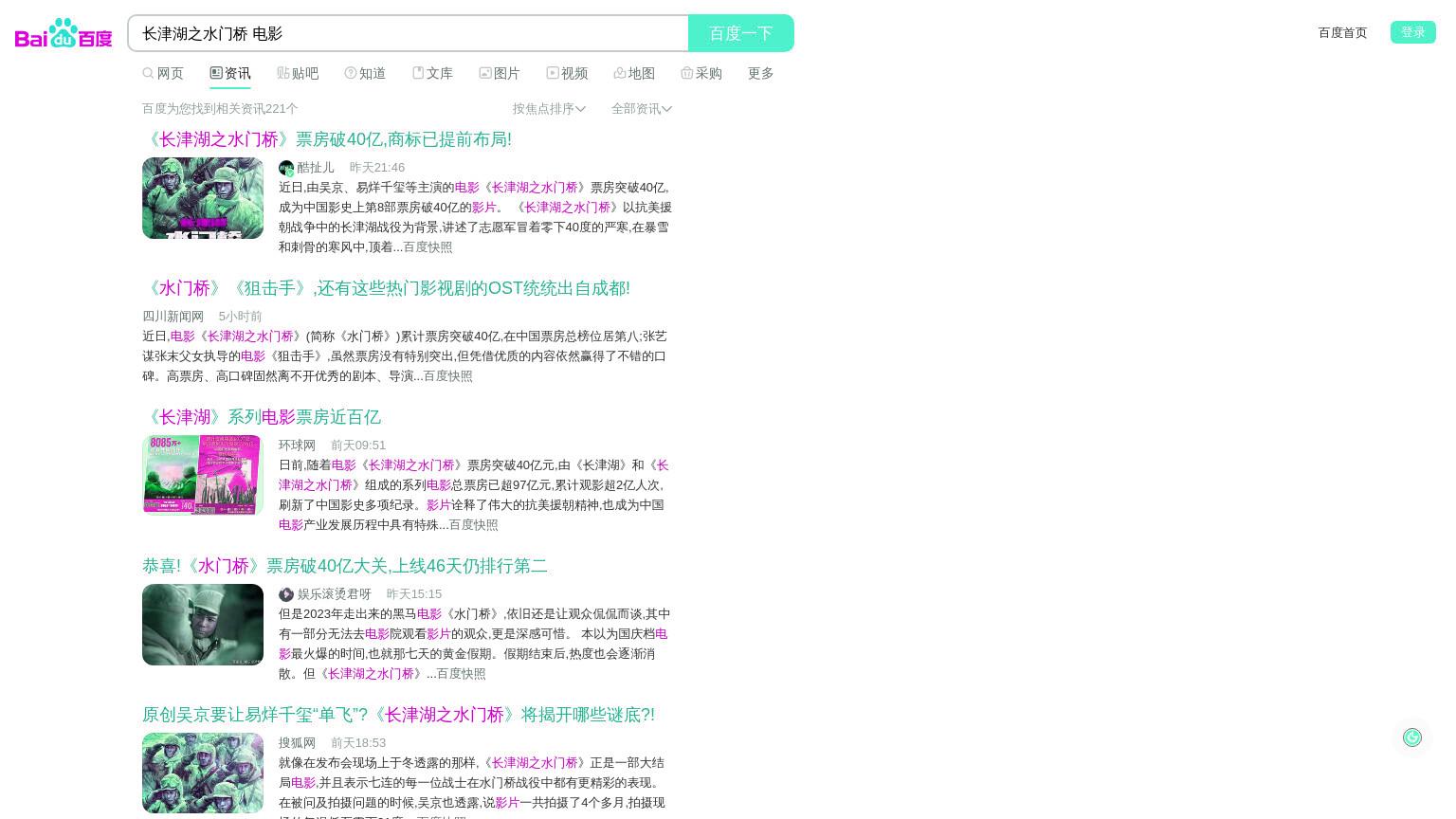Click the 5小时前 timestamp
This screenshot has height=819, width=1456.
coord(241,316)
